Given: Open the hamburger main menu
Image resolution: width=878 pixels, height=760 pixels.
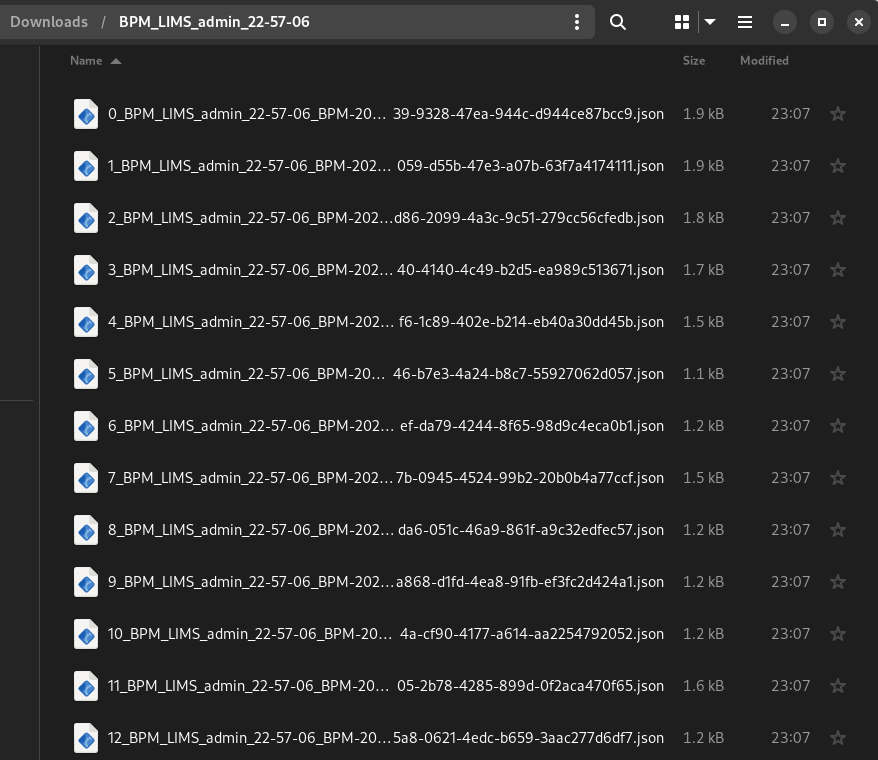Looking at the screenshot, I should click(745, 22).
